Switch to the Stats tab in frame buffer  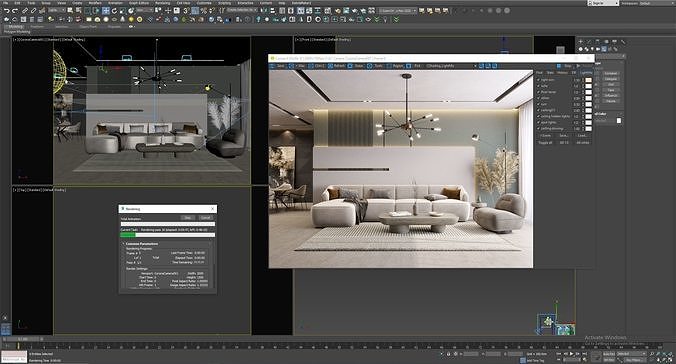click(x=550, y=72)
